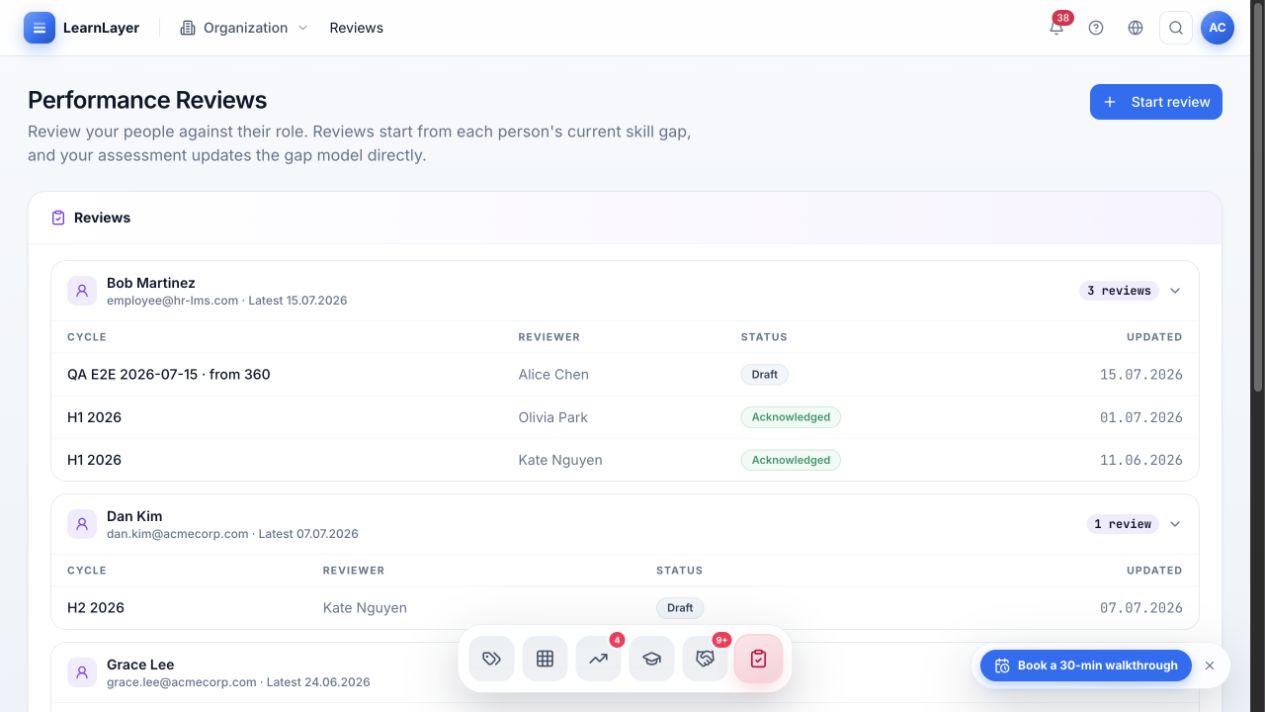This screenshot has width=1265, height=712.
Task: Select the clipboard reviews icon in dock
Action: 758,659
